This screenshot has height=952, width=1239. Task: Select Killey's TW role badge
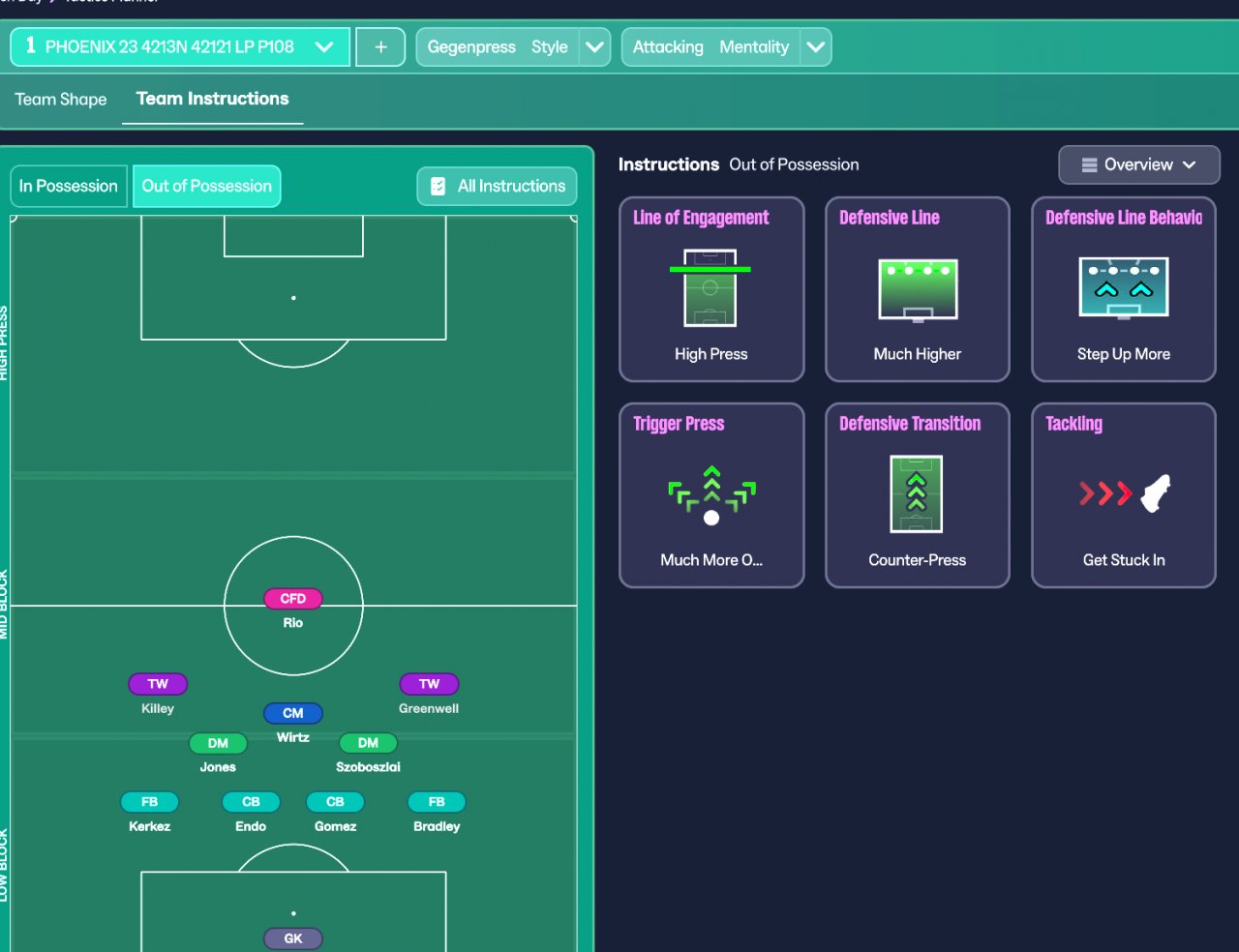(158, 684)
